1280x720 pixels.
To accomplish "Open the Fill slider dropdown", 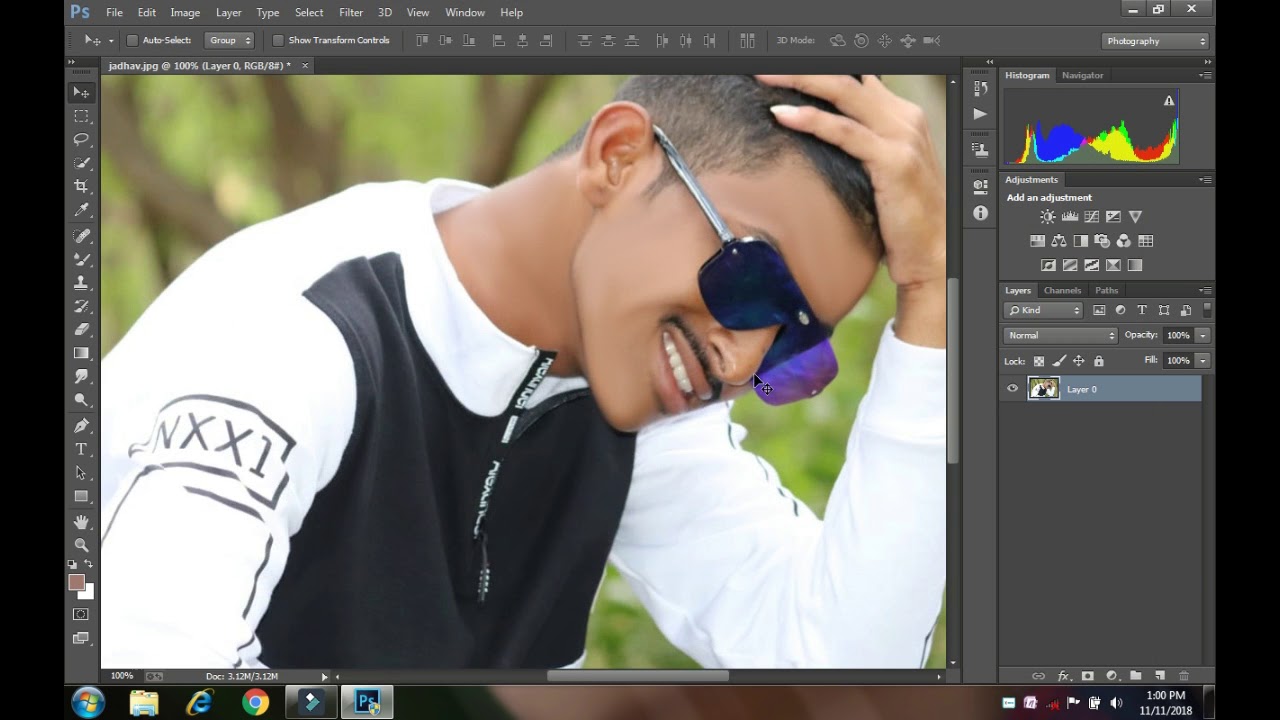I will (x=1203, y=360).
